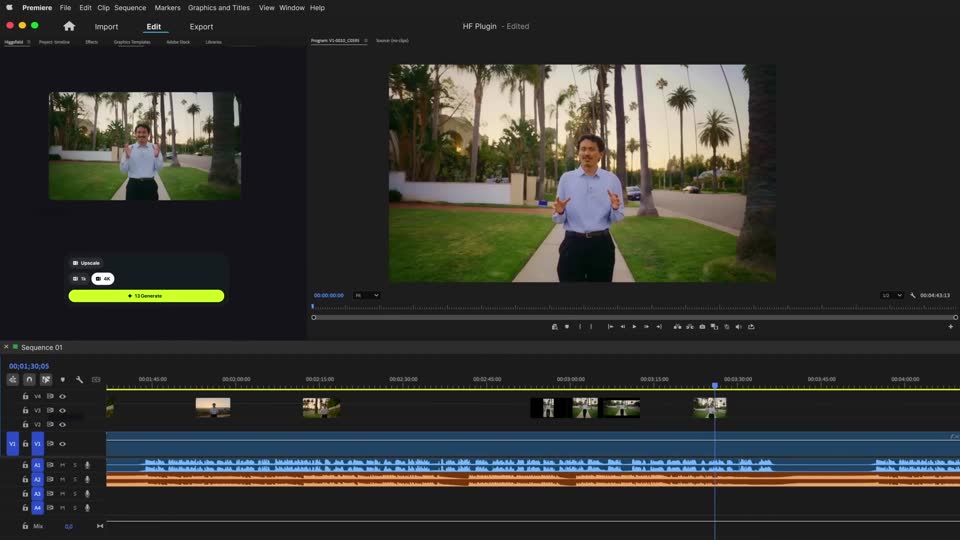Screen dimensions: 960x540
Task: Lock the V4 track
Action: 25,397
